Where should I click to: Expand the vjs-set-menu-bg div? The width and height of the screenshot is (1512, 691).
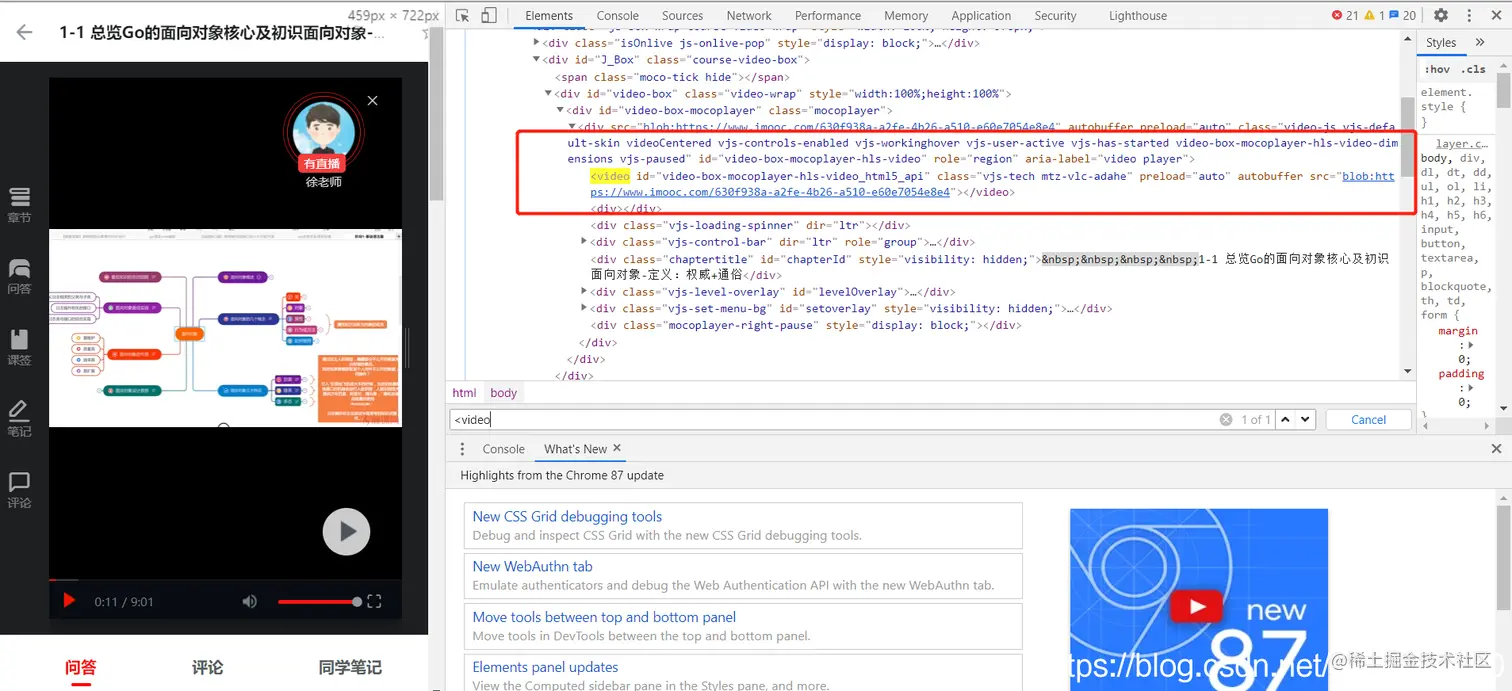pos(585,308)
